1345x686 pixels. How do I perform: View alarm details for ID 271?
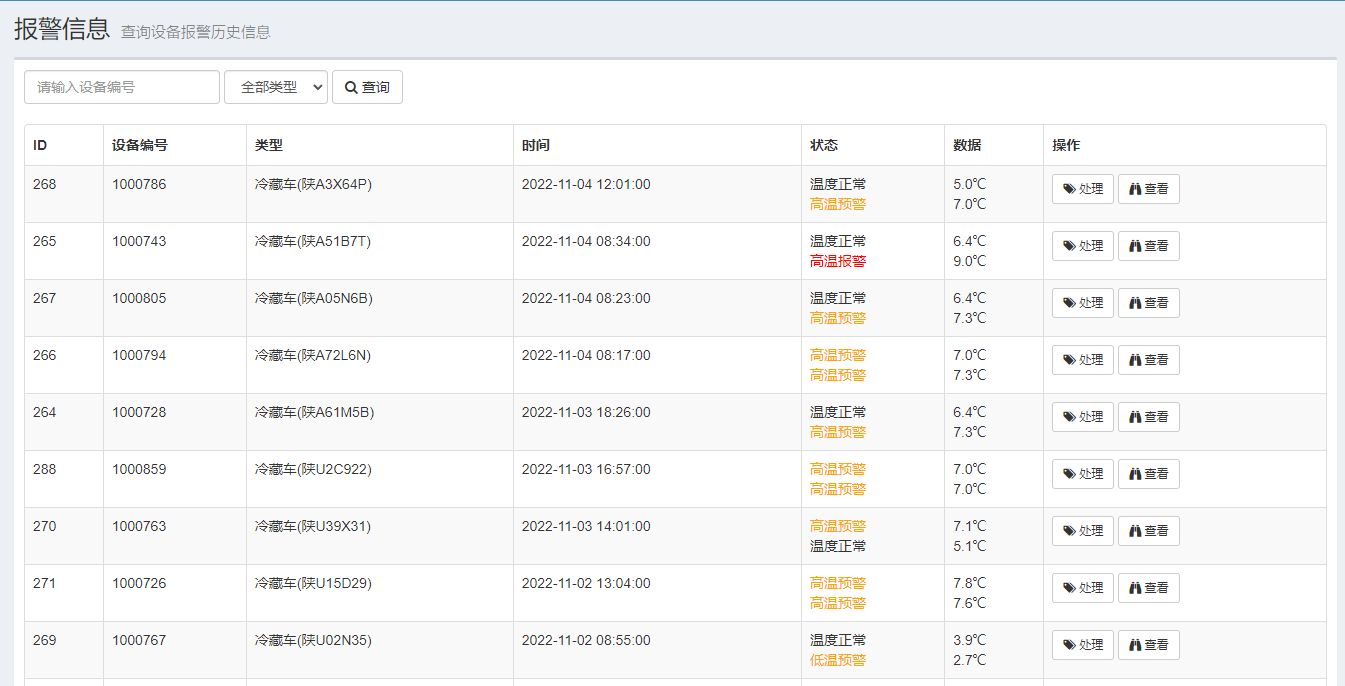tap(1148, 588)
